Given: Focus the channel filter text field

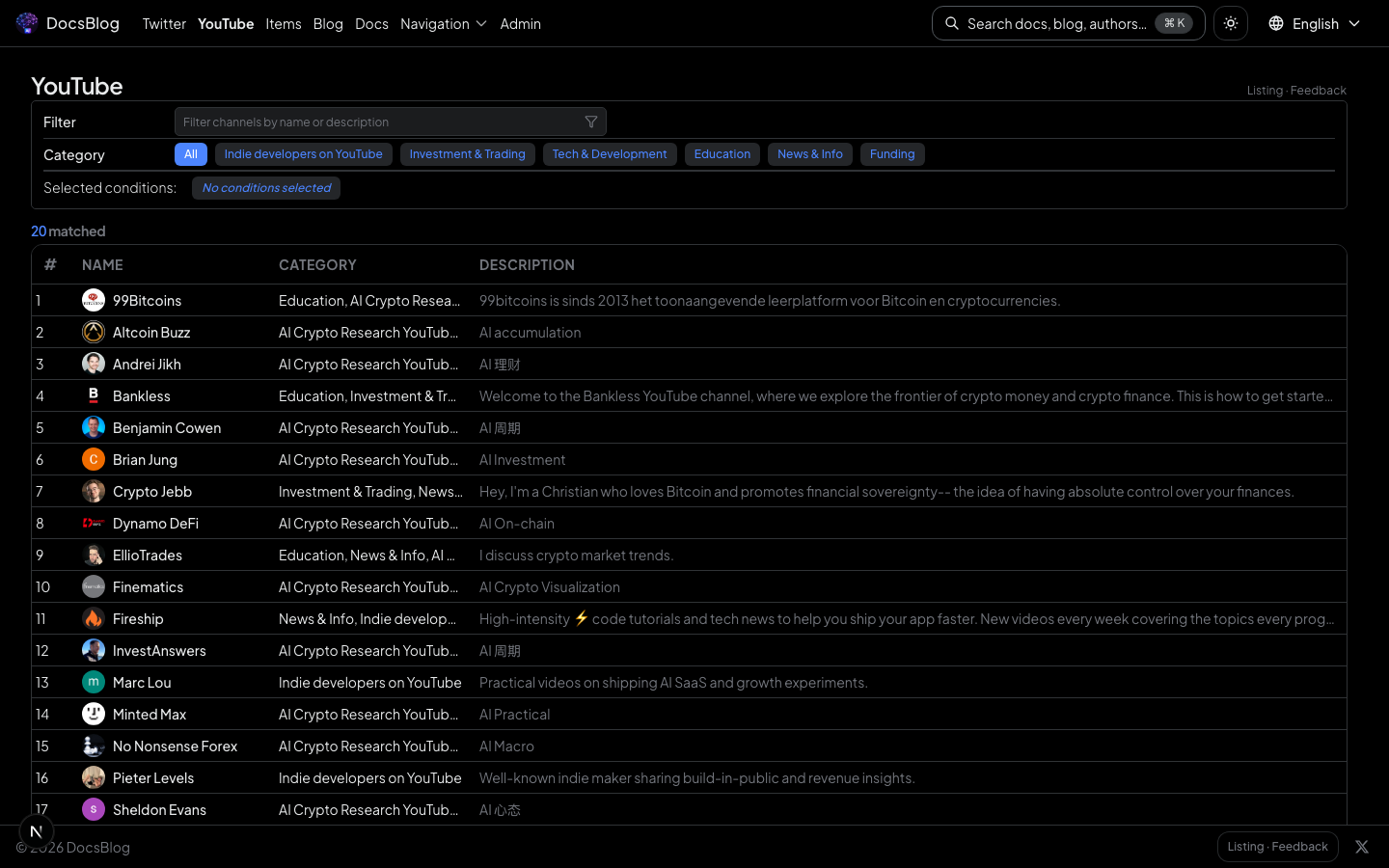Looking at the screenshot, I should (x=381, y=122).
